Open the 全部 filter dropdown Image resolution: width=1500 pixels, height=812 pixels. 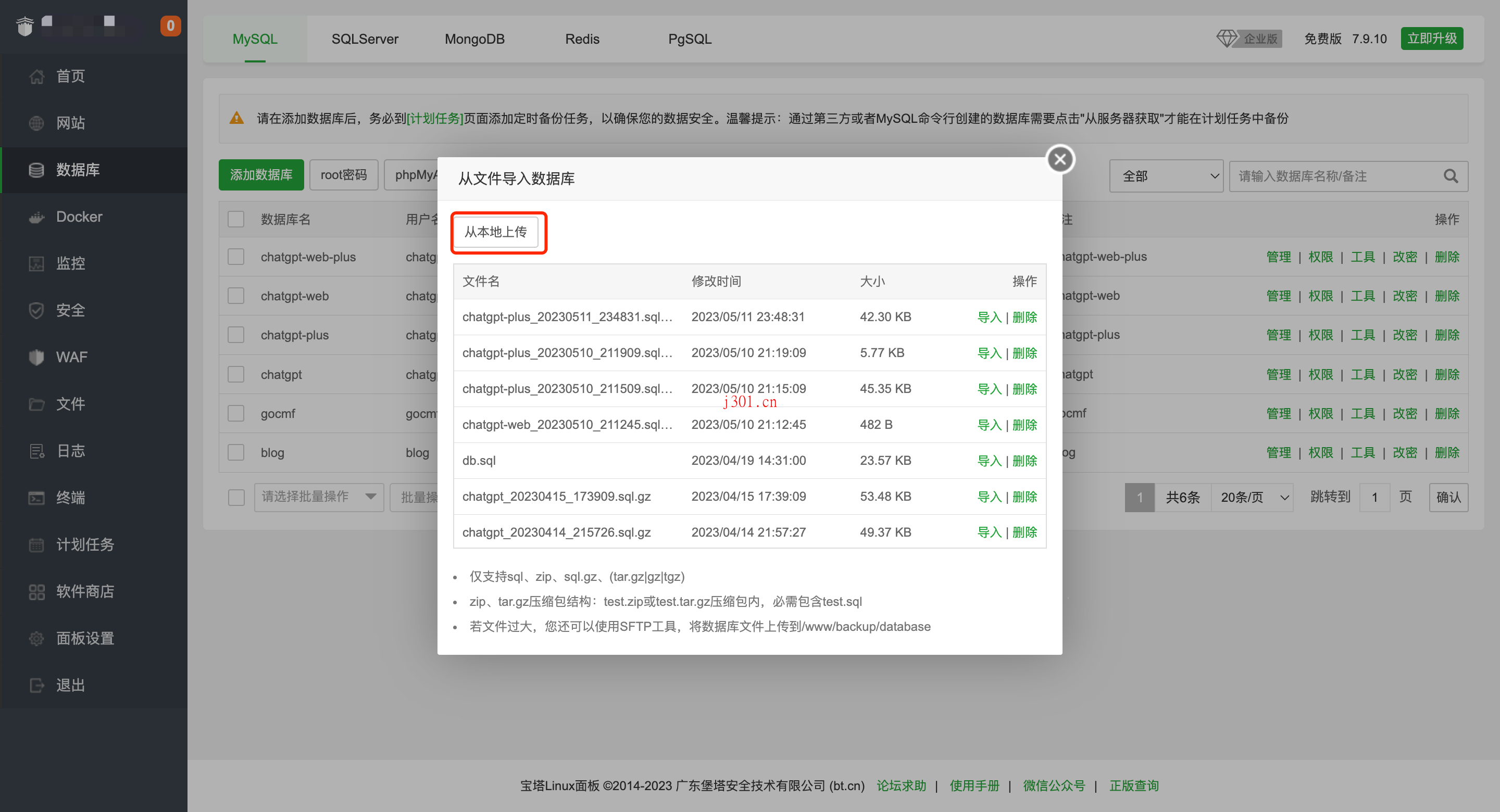[1166, 176]
